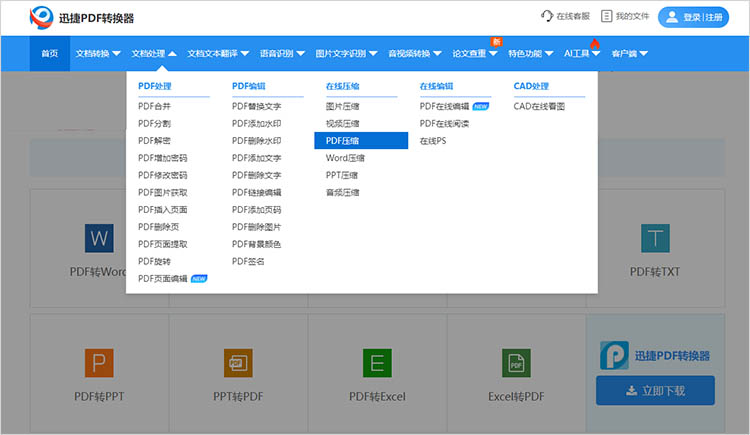This screenshot has width=750, height=435.
Task: Expand the AI工具 dropdown
Action: (x=582, y=54)
